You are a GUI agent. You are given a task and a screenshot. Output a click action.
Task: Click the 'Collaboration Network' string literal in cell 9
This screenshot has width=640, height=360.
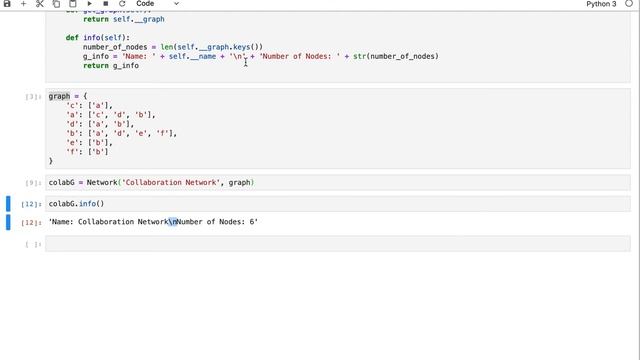click(x=171, y=182)
